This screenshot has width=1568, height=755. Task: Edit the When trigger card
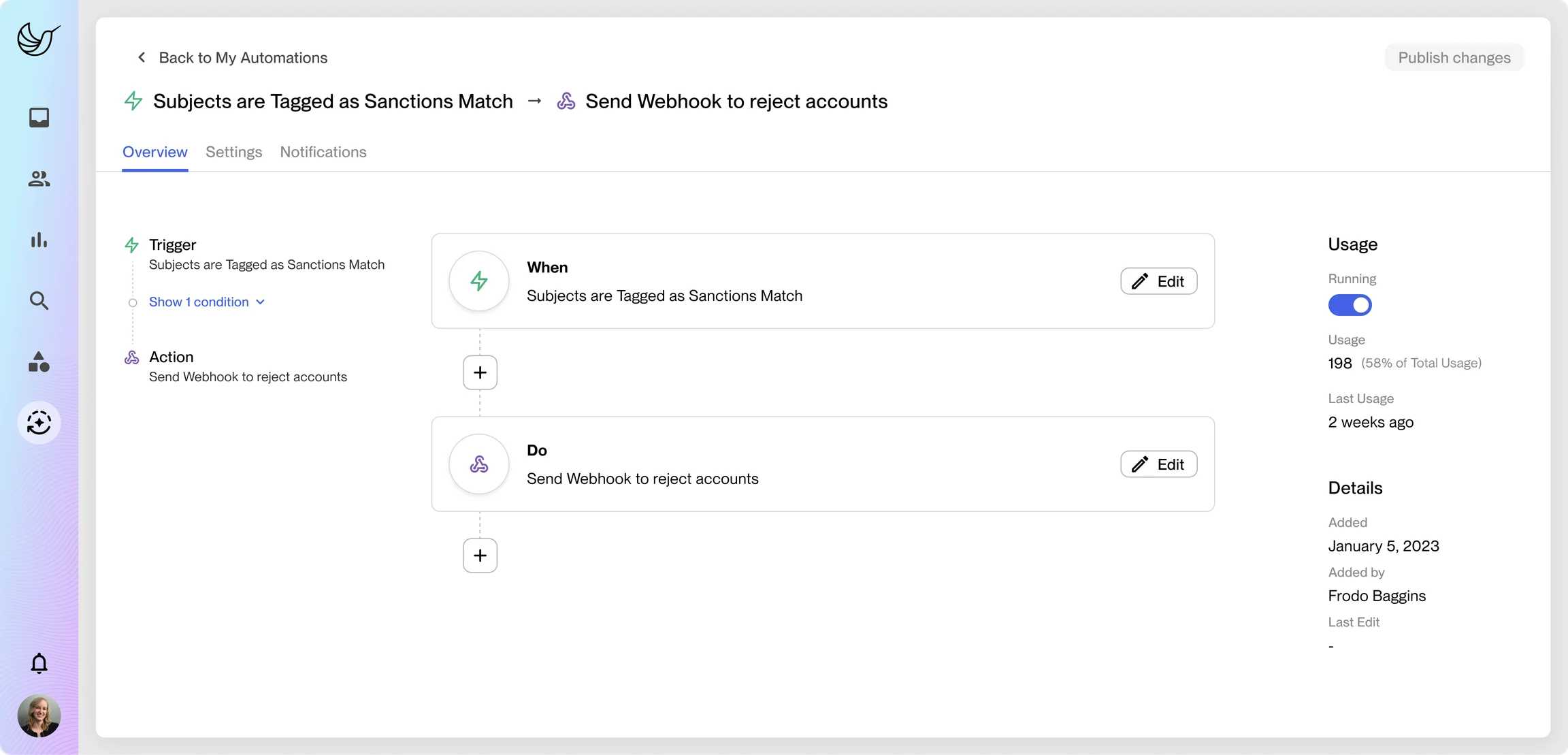pyautogui.click(x=1158, y=281)
